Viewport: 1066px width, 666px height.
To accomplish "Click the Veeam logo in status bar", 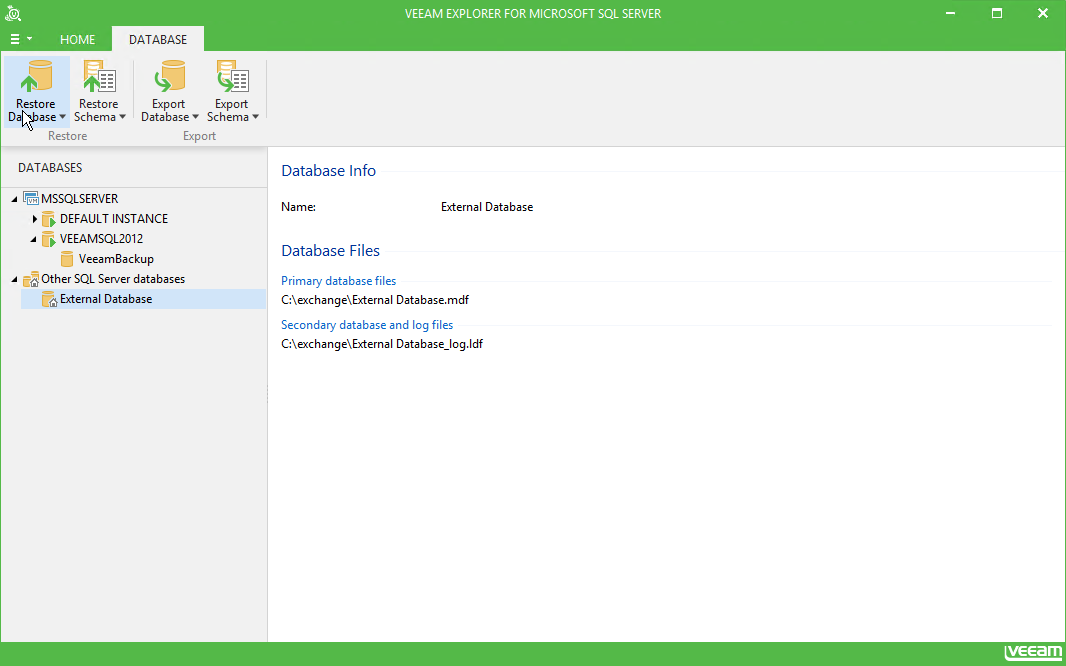I will pyautogui.click(x=1032, y=652).
